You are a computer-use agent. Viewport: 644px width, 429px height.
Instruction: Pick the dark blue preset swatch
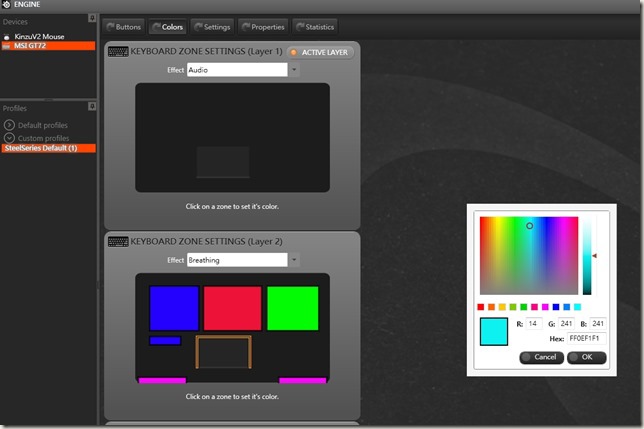[x=556, y=307]
